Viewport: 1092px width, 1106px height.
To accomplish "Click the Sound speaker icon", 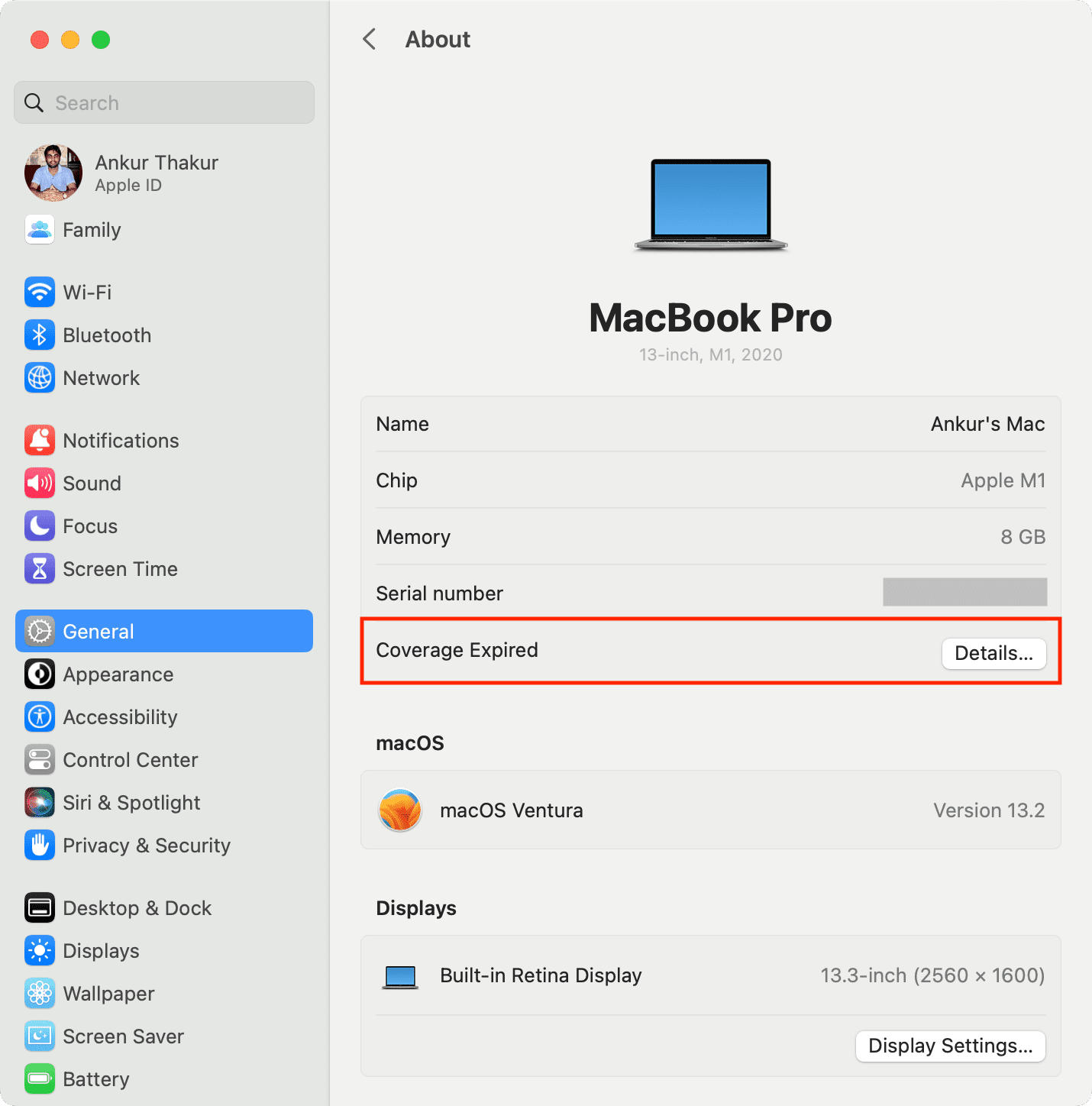I will click(40, 483).
